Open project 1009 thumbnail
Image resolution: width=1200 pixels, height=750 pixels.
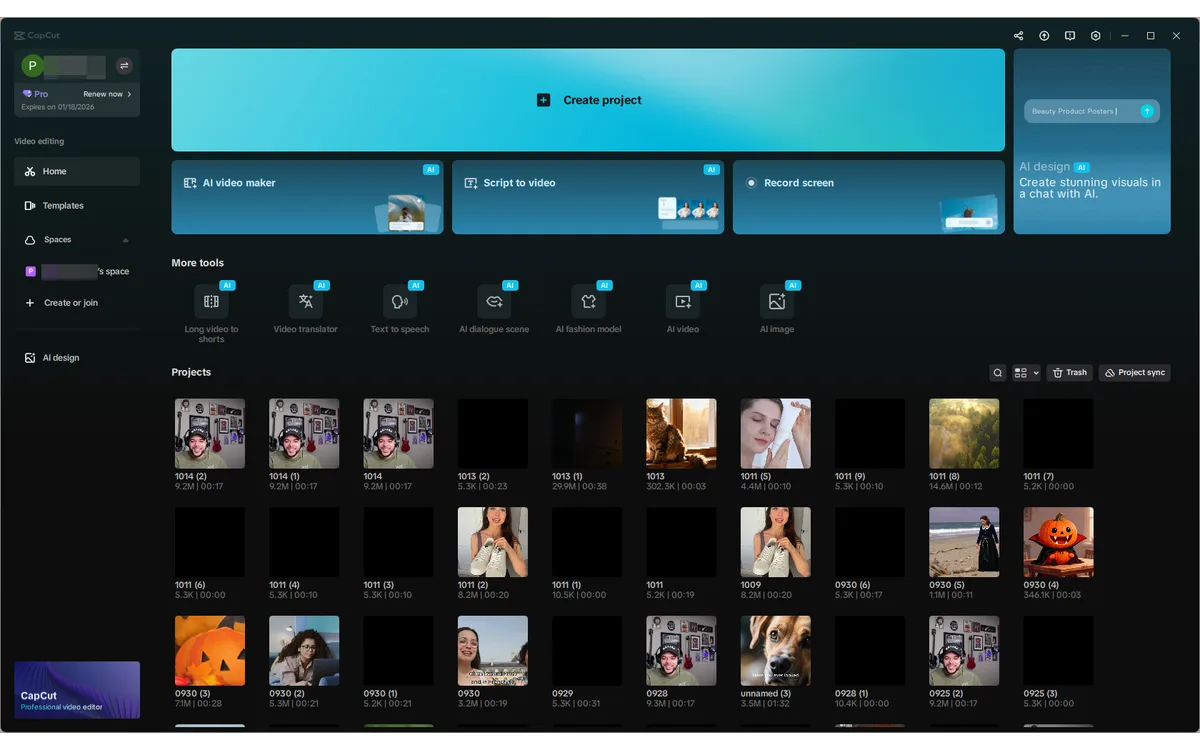[776, 542]
